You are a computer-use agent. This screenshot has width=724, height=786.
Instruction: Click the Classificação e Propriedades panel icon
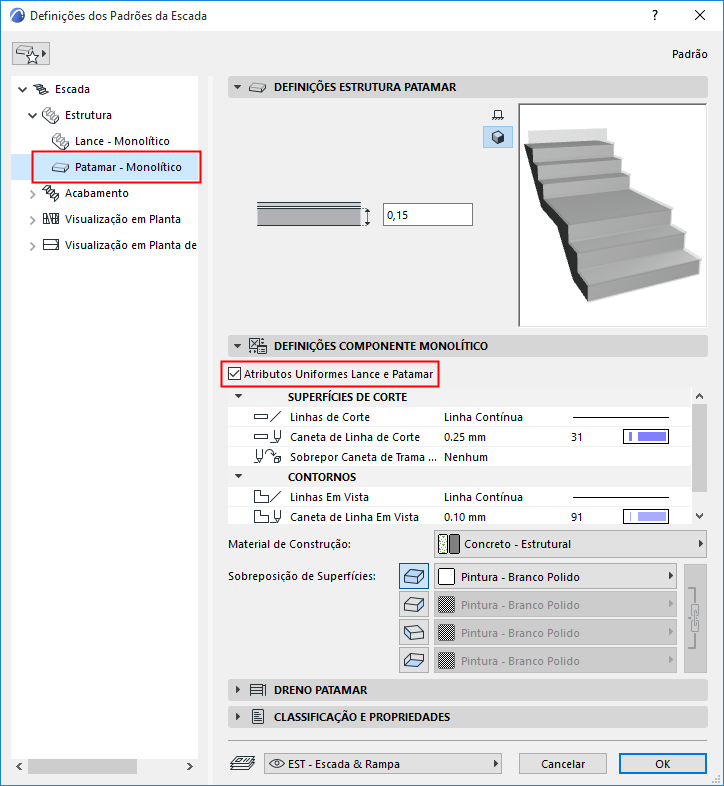pos(258,717)
